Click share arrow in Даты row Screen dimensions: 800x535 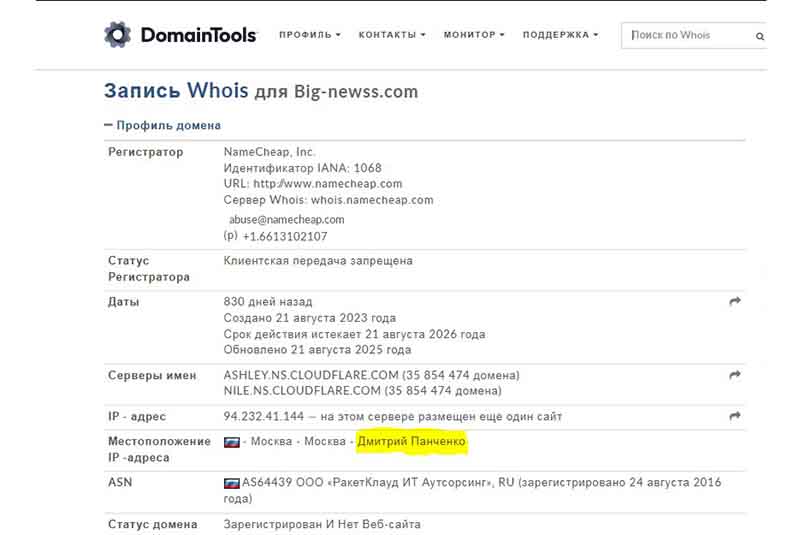[735, 301]
